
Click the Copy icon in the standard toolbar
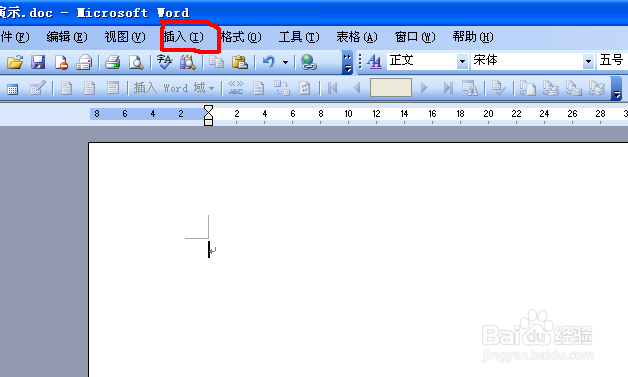click(217, 62)
